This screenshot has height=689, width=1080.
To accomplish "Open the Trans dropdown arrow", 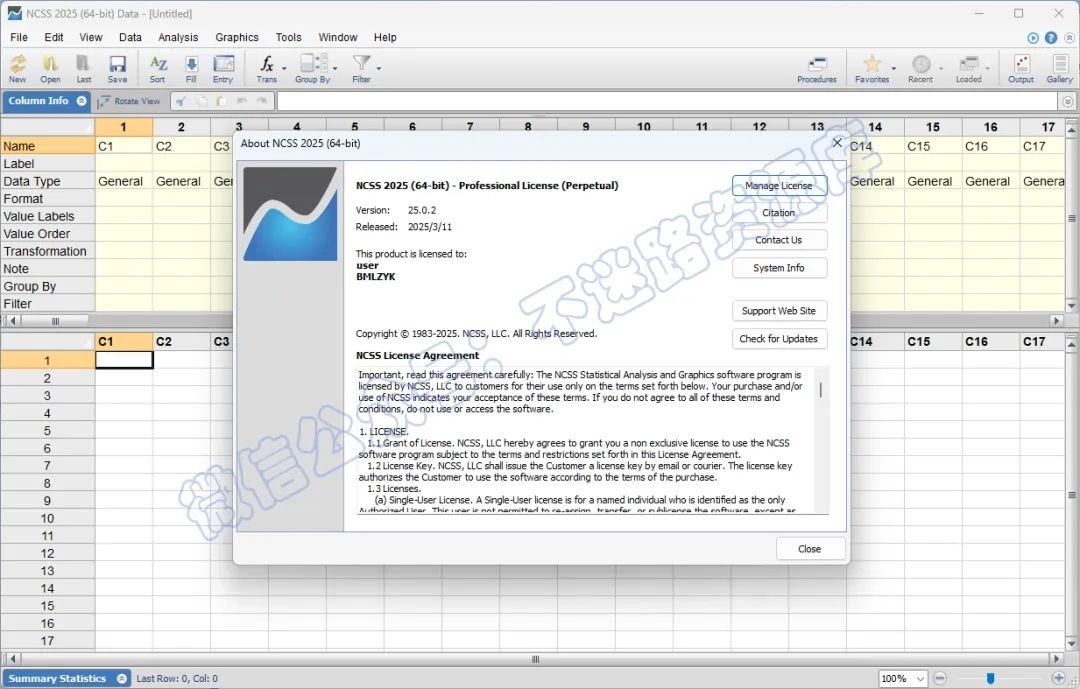I will click(x=284, y=68).
